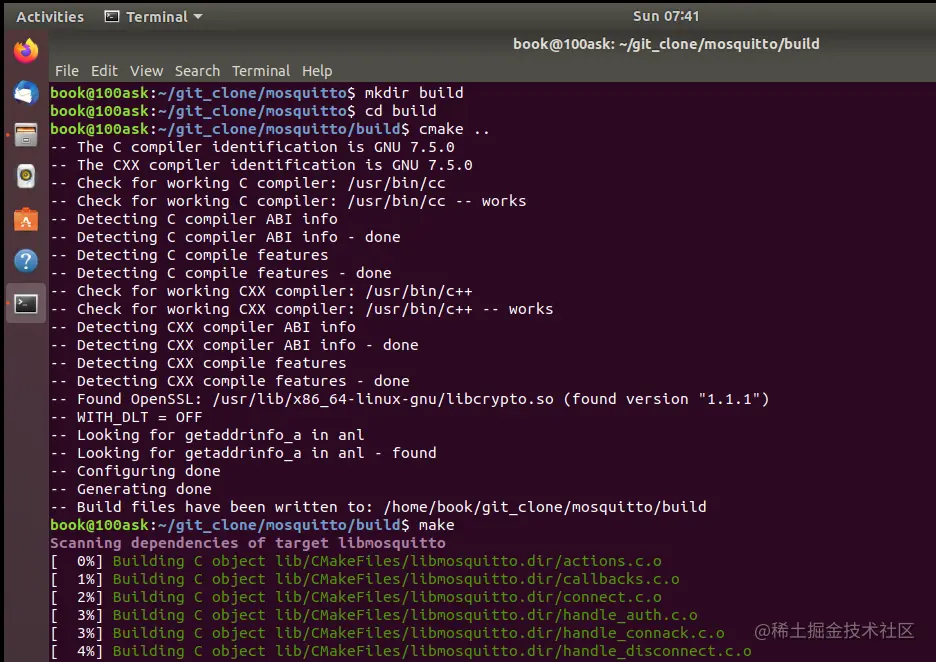
Task: Open the Help menu
Action: pos(317,71)
